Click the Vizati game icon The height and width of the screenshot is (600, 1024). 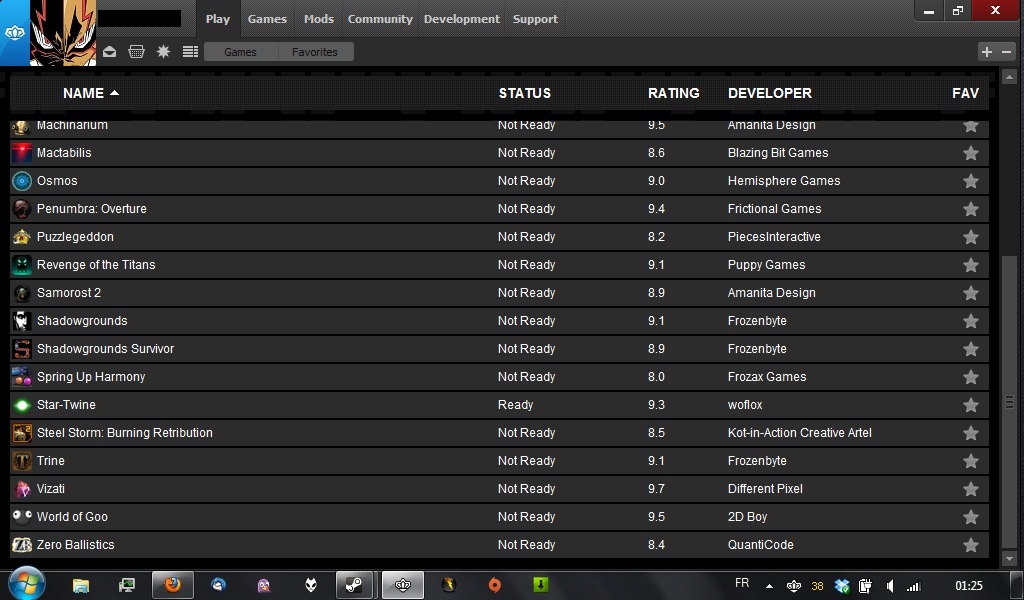point(22,489)
